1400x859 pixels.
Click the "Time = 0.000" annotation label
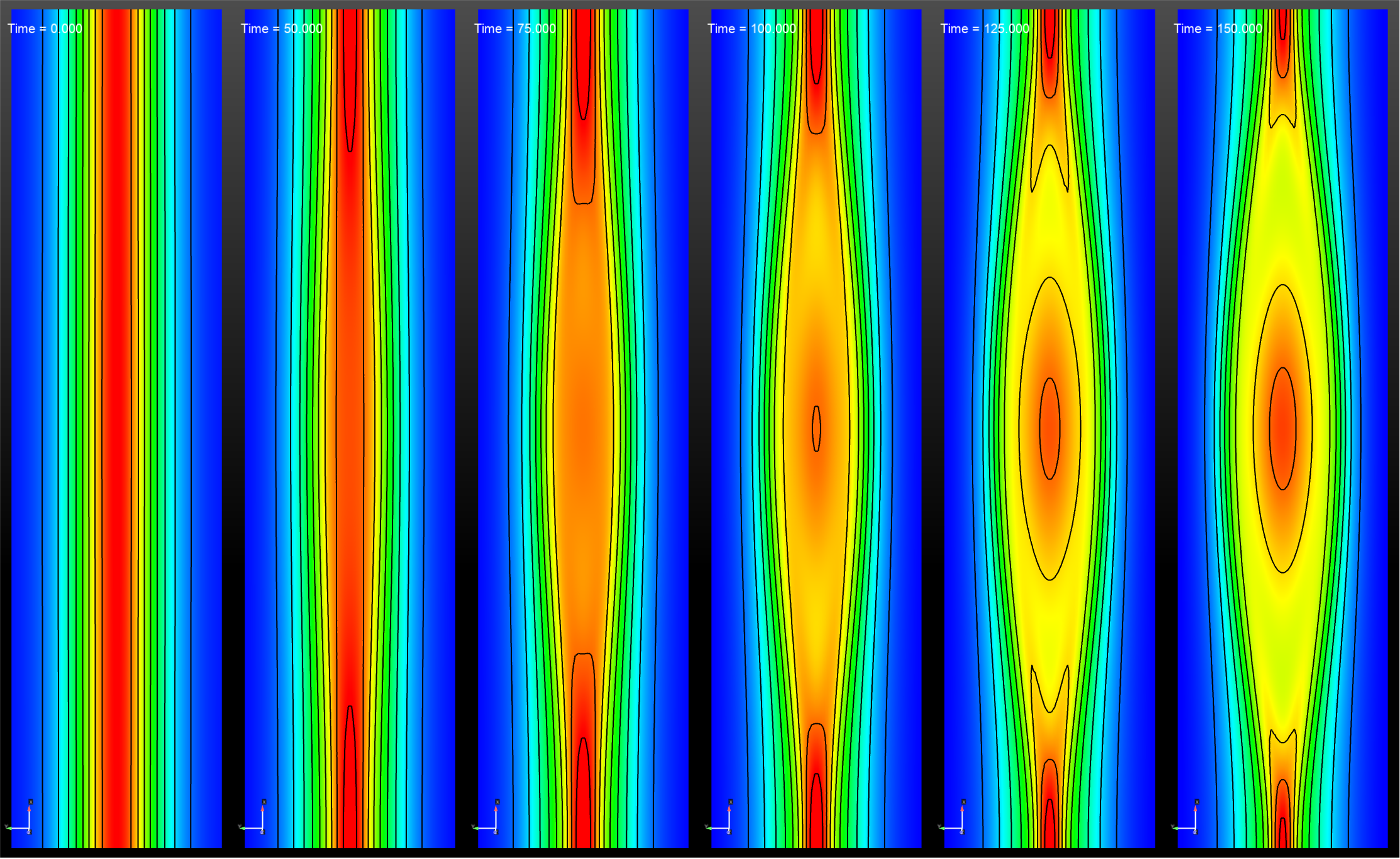tap(45, 28)
